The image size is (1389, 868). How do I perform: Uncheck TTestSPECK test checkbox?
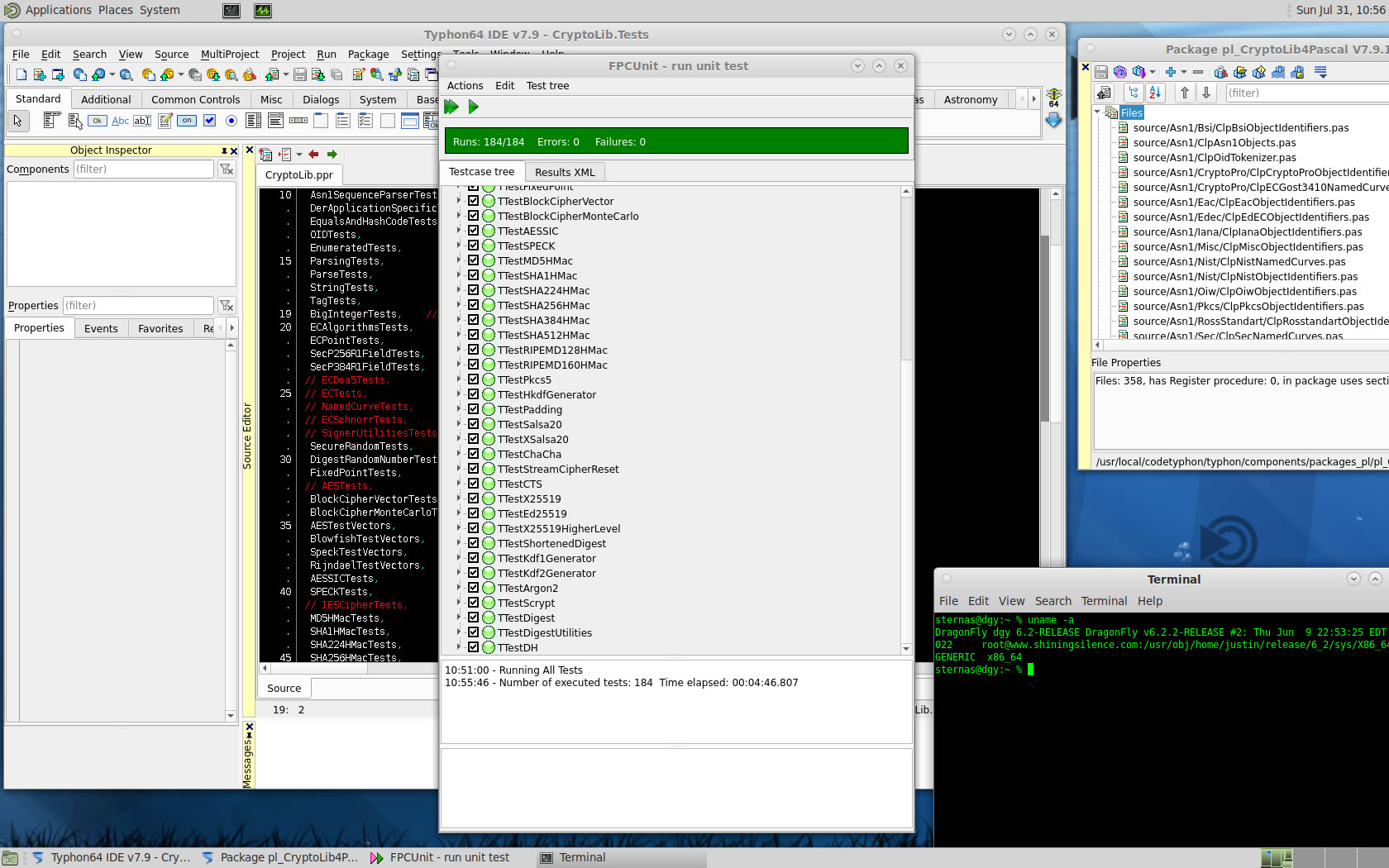click(474, 246)
